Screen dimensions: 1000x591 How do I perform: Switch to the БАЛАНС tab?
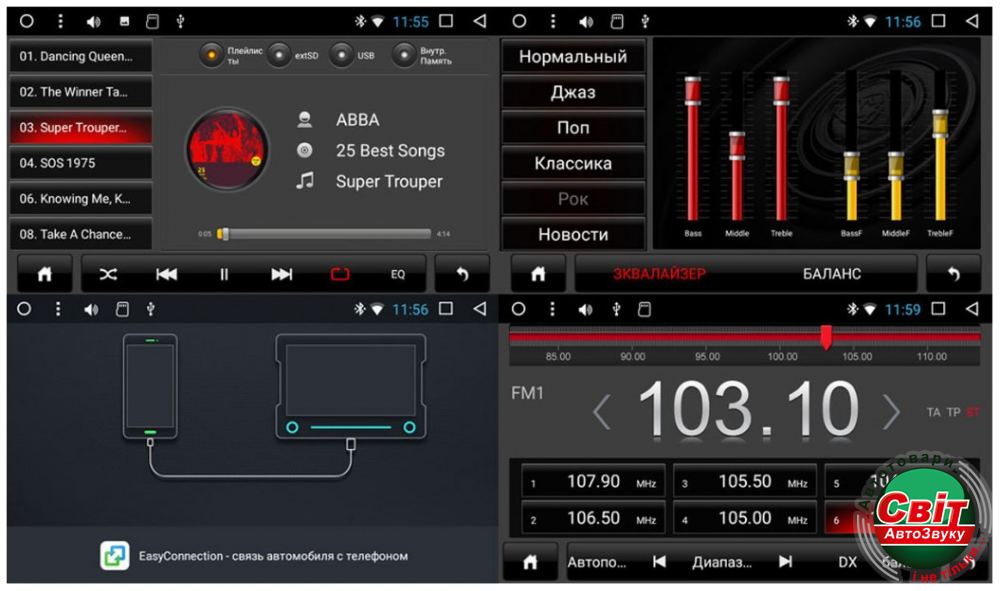point(831,274)
